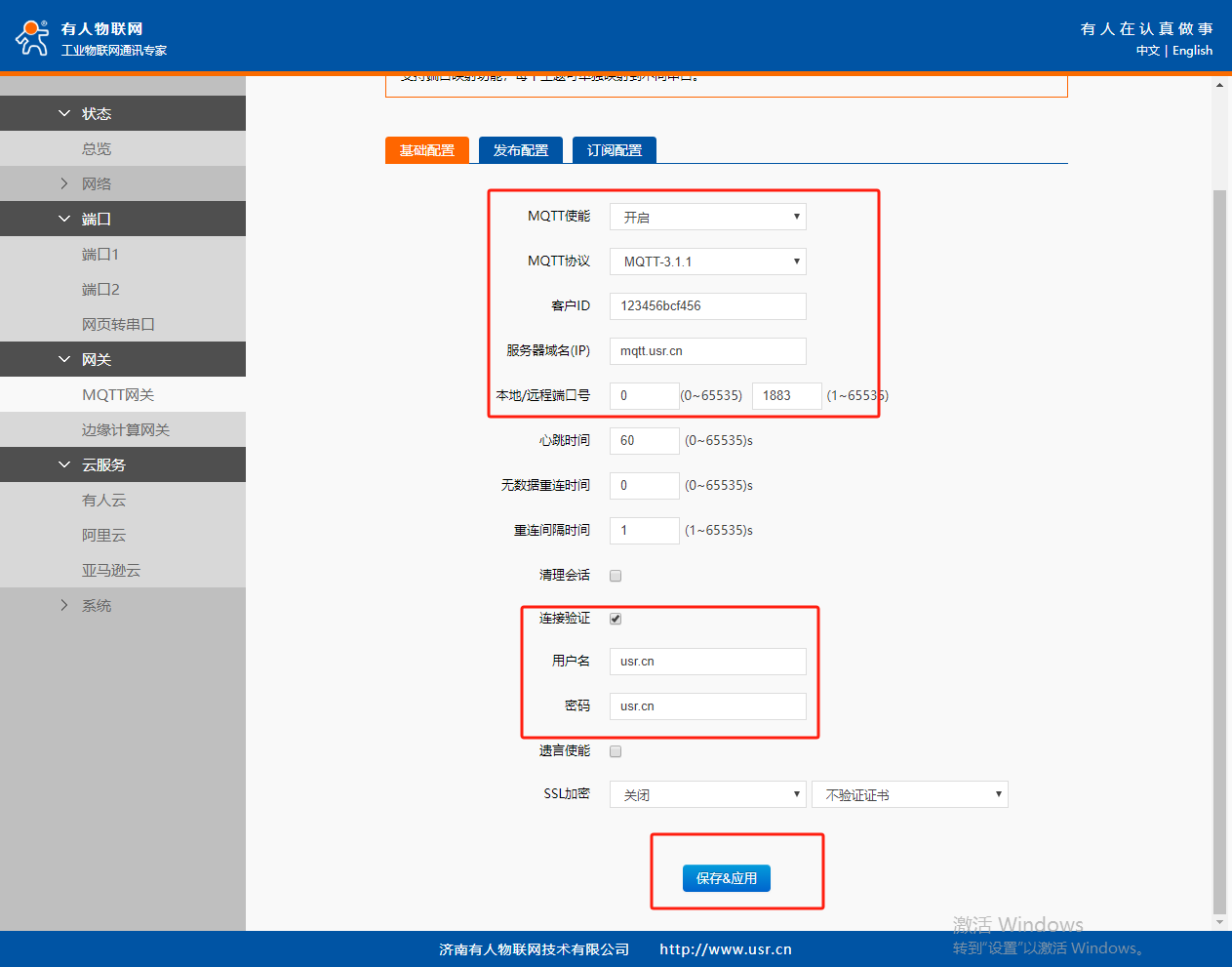1232x967 pixels.
Task: Toggle the 清理会话 checkbox
Action: [616, 576]
